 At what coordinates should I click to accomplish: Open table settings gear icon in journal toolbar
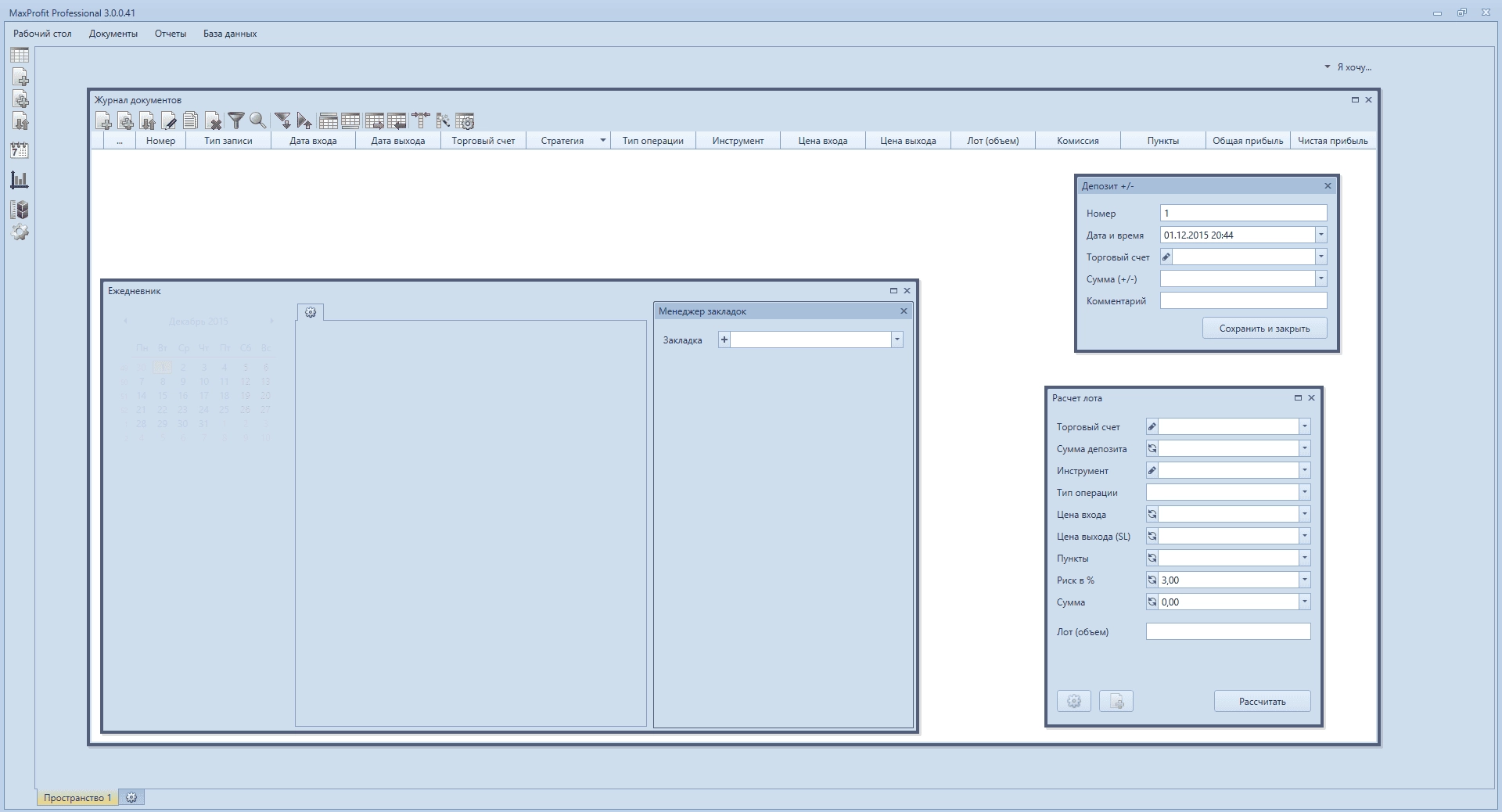[x=465, y=120]
